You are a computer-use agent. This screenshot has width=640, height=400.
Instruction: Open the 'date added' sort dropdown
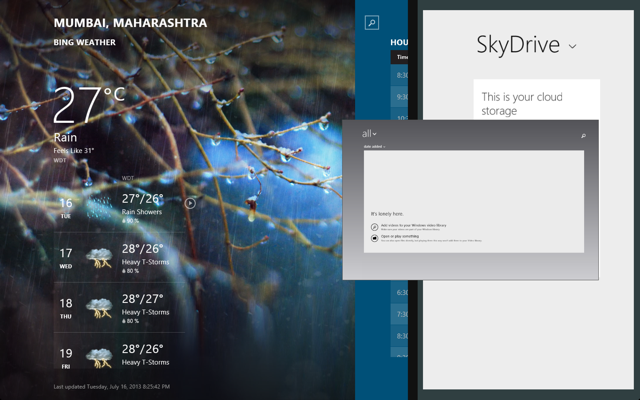tap(374, 147)
